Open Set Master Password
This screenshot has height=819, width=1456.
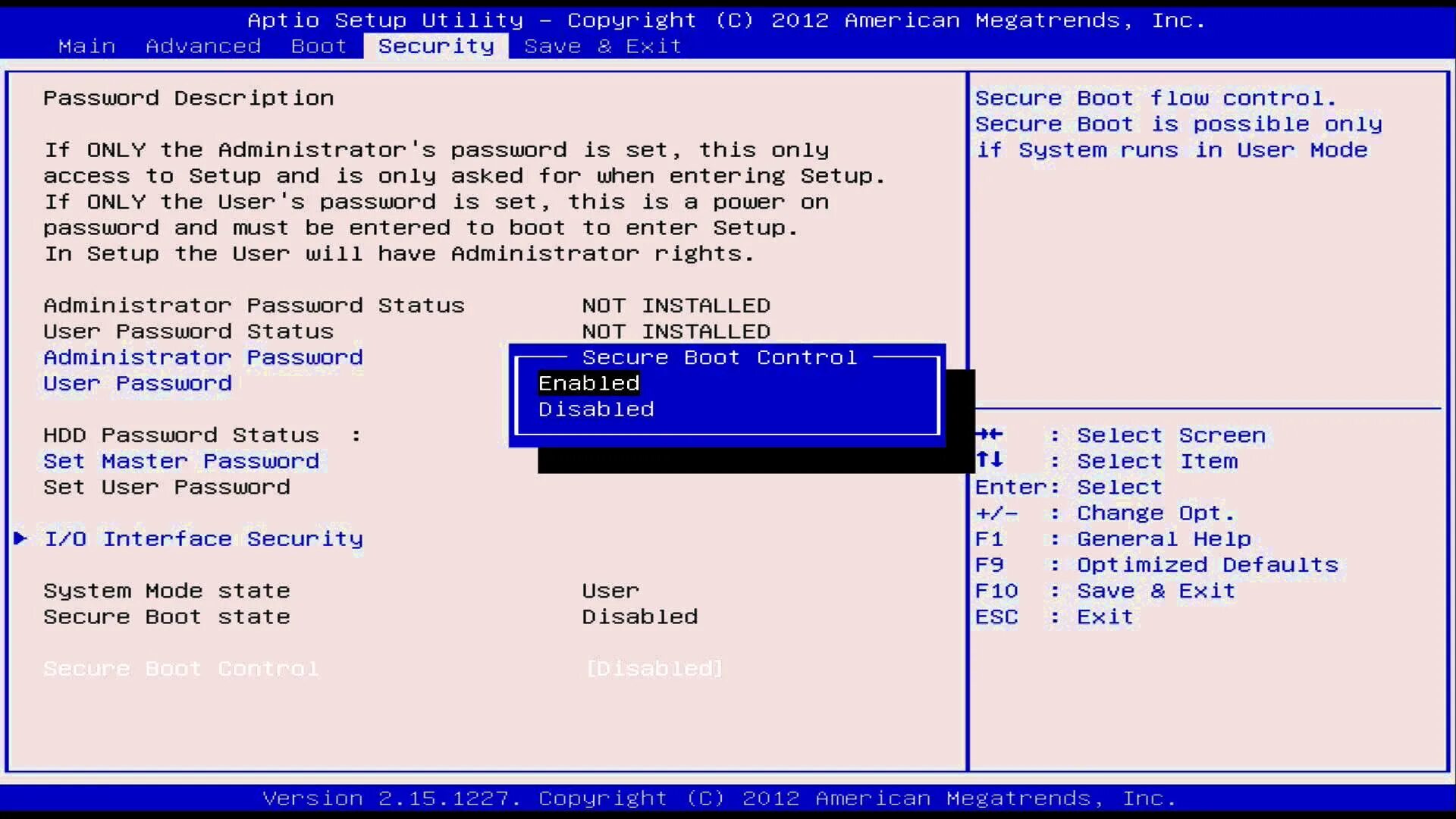tap(180, 461)
